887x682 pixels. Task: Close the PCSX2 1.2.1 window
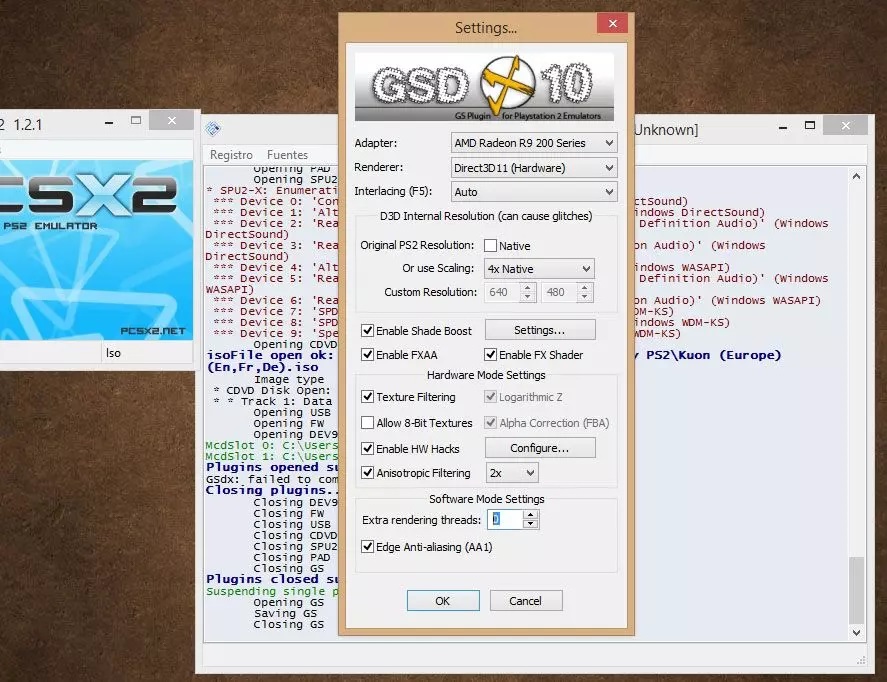[172, 120]
